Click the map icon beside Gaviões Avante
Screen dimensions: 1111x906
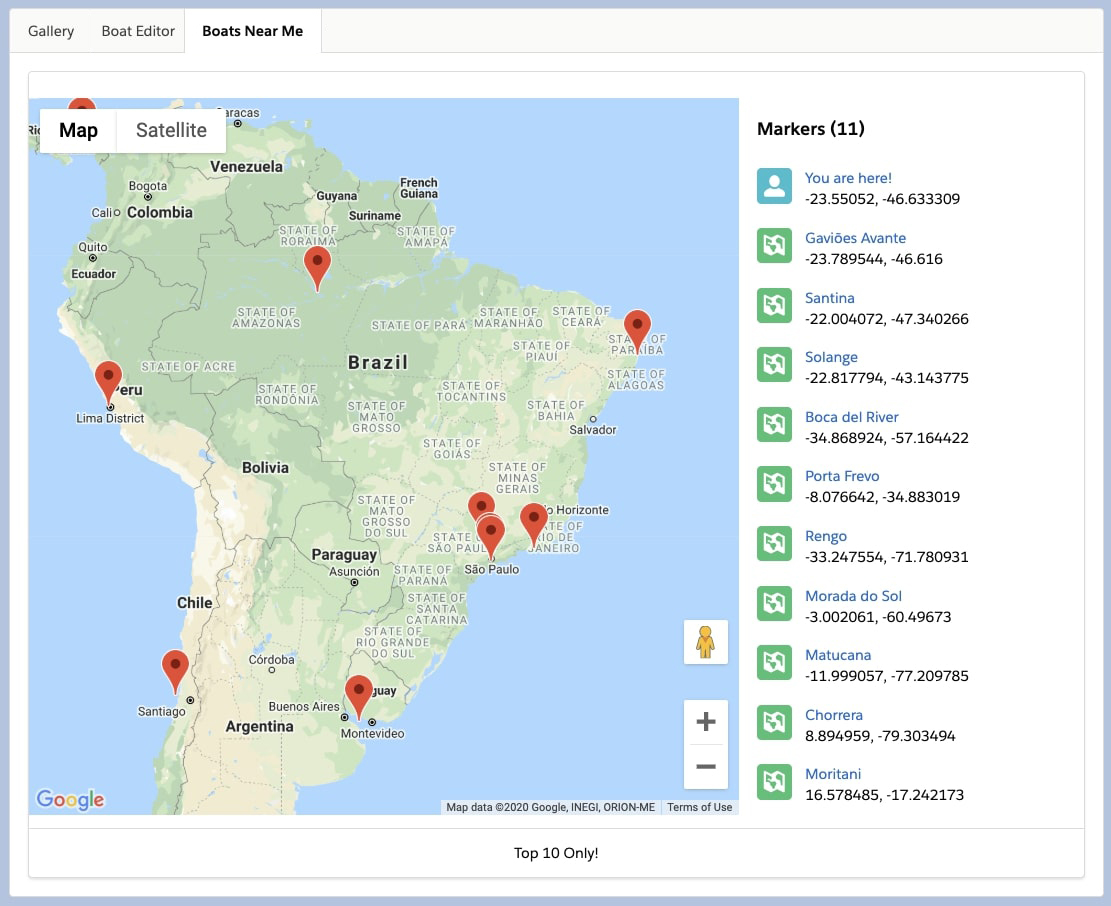tap(774, 246)
